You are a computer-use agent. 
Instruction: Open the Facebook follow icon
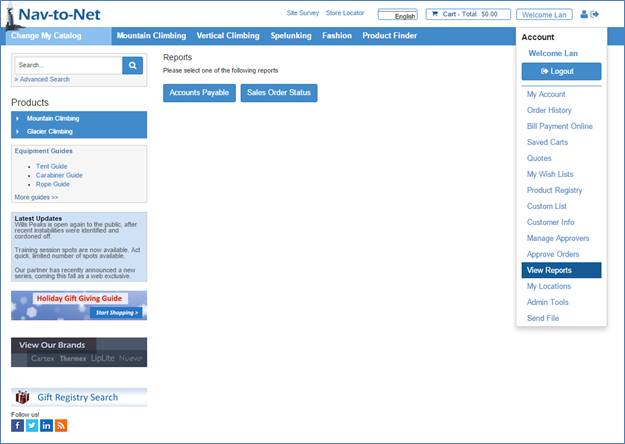(18, 425)
